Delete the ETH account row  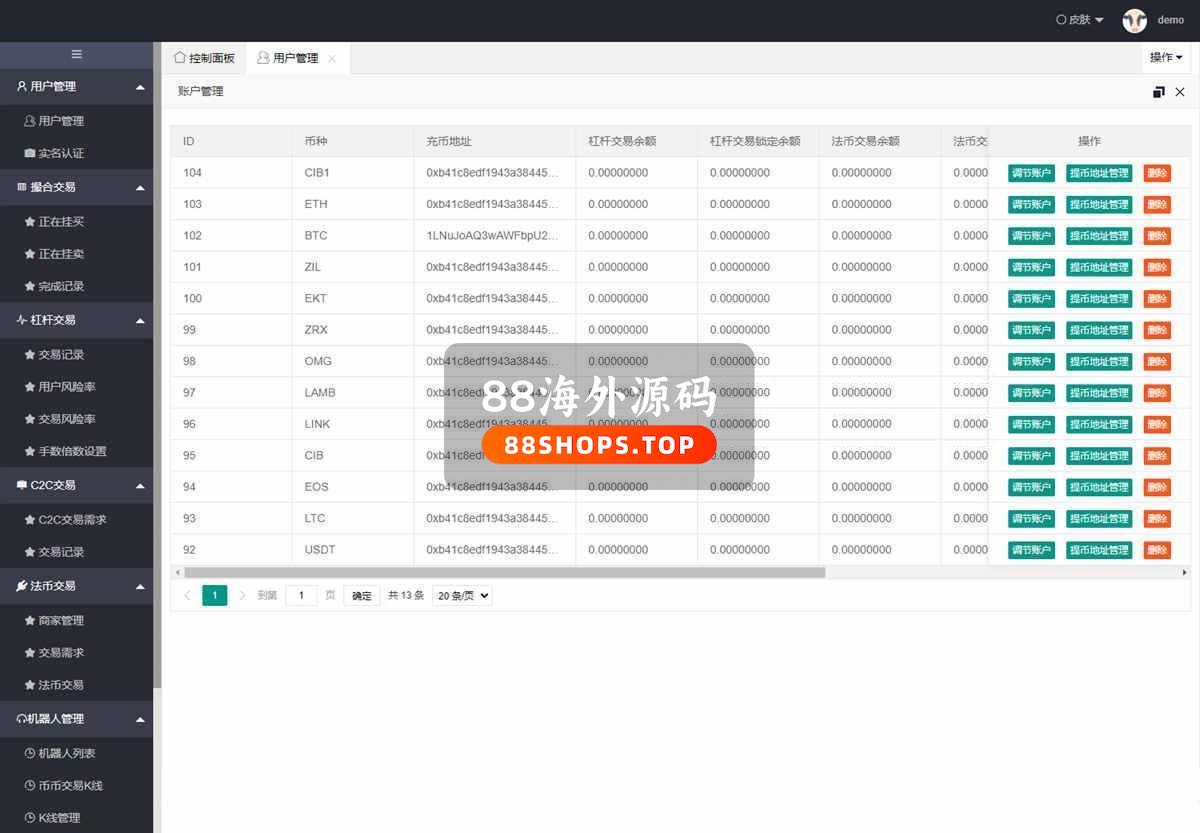(x=1157, y=204)
